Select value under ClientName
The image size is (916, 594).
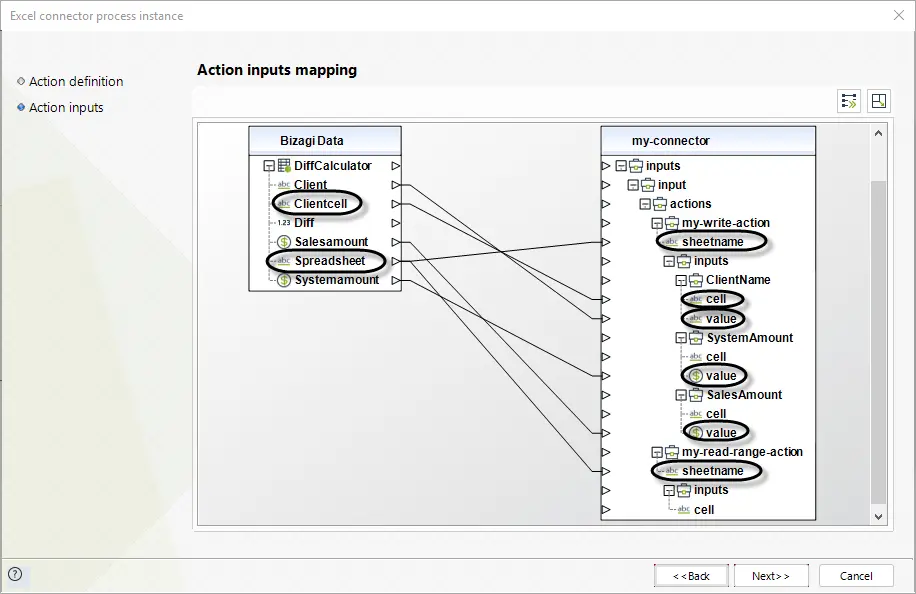[x=721, y=319]
